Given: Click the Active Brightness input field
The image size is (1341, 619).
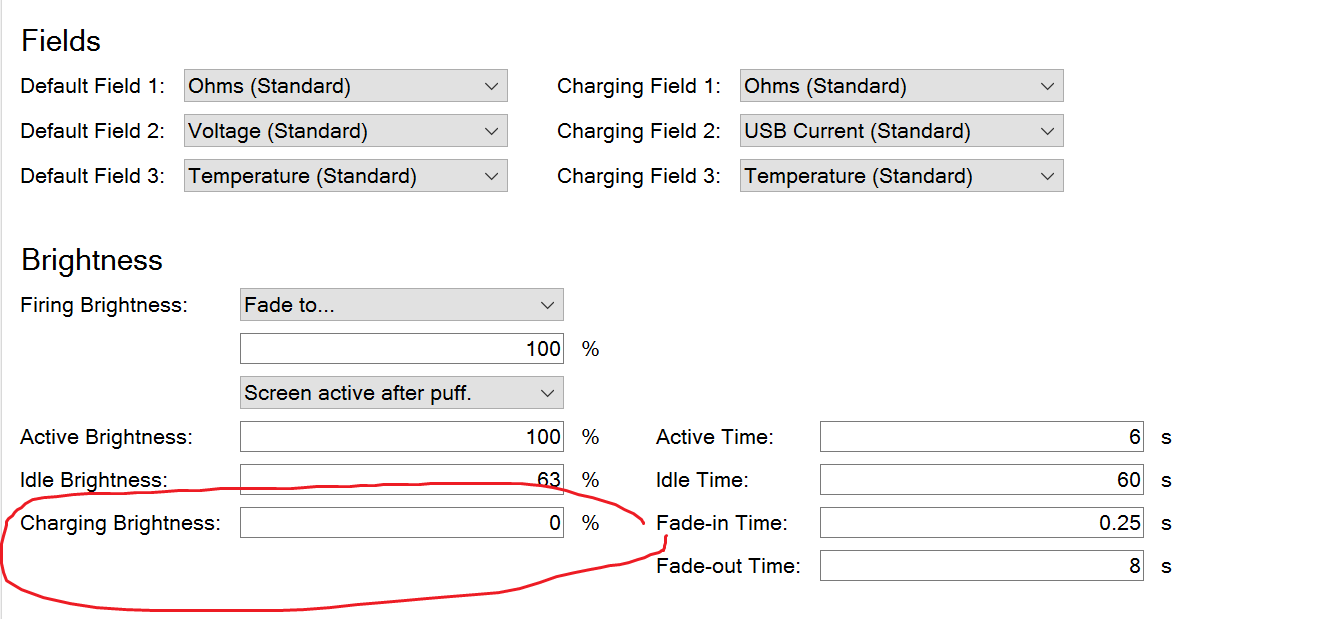Looking at the screenshot, I should pyautogui.click(x=401, y=437).
